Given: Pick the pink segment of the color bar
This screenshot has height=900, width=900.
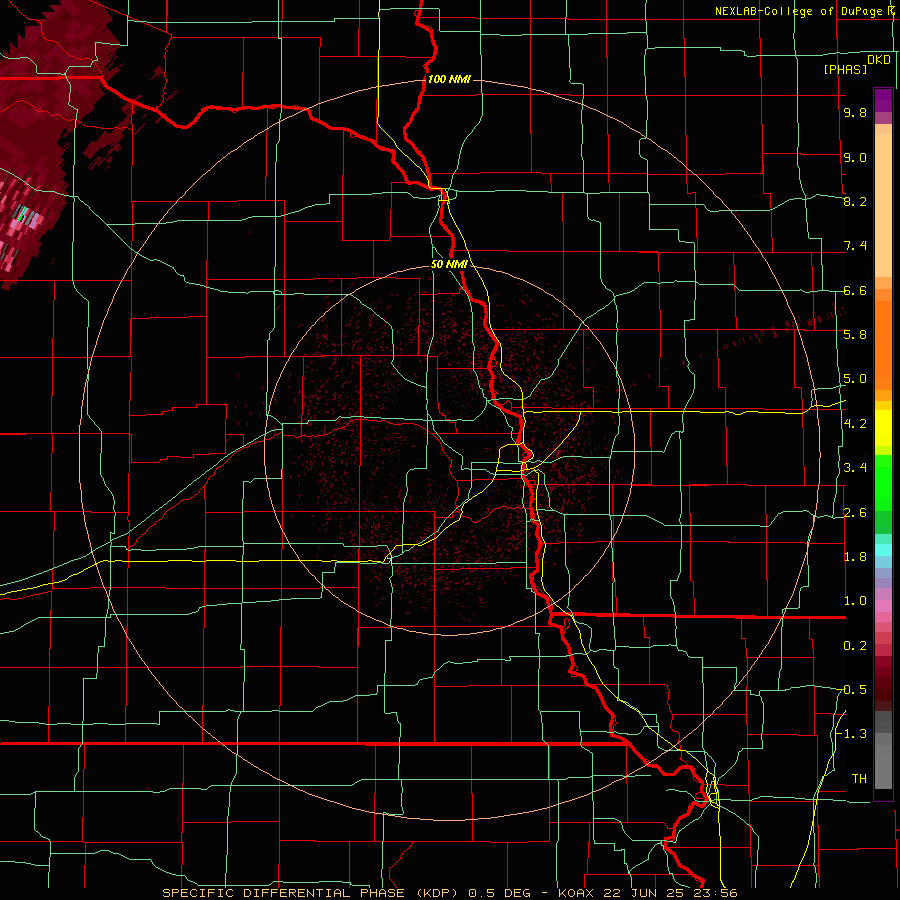Looking at the screenshot, I should (x=883, y=606).
